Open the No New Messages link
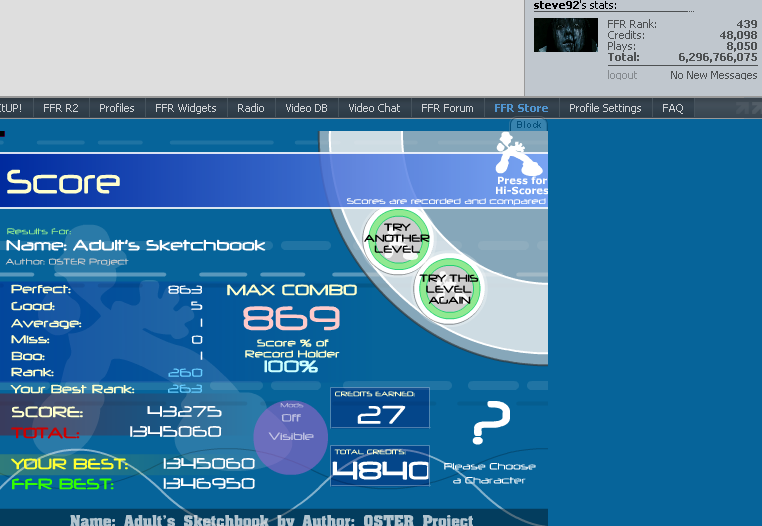The width and height of the screenshot is (762, 526). 713,75
